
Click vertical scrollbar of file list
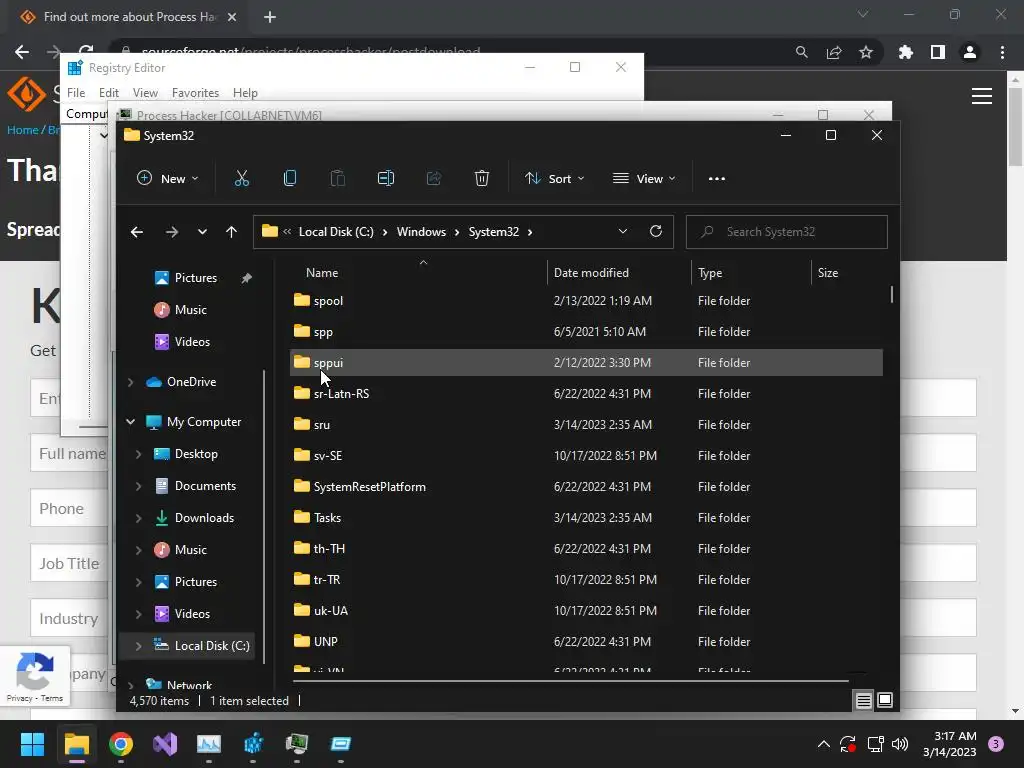891,294
